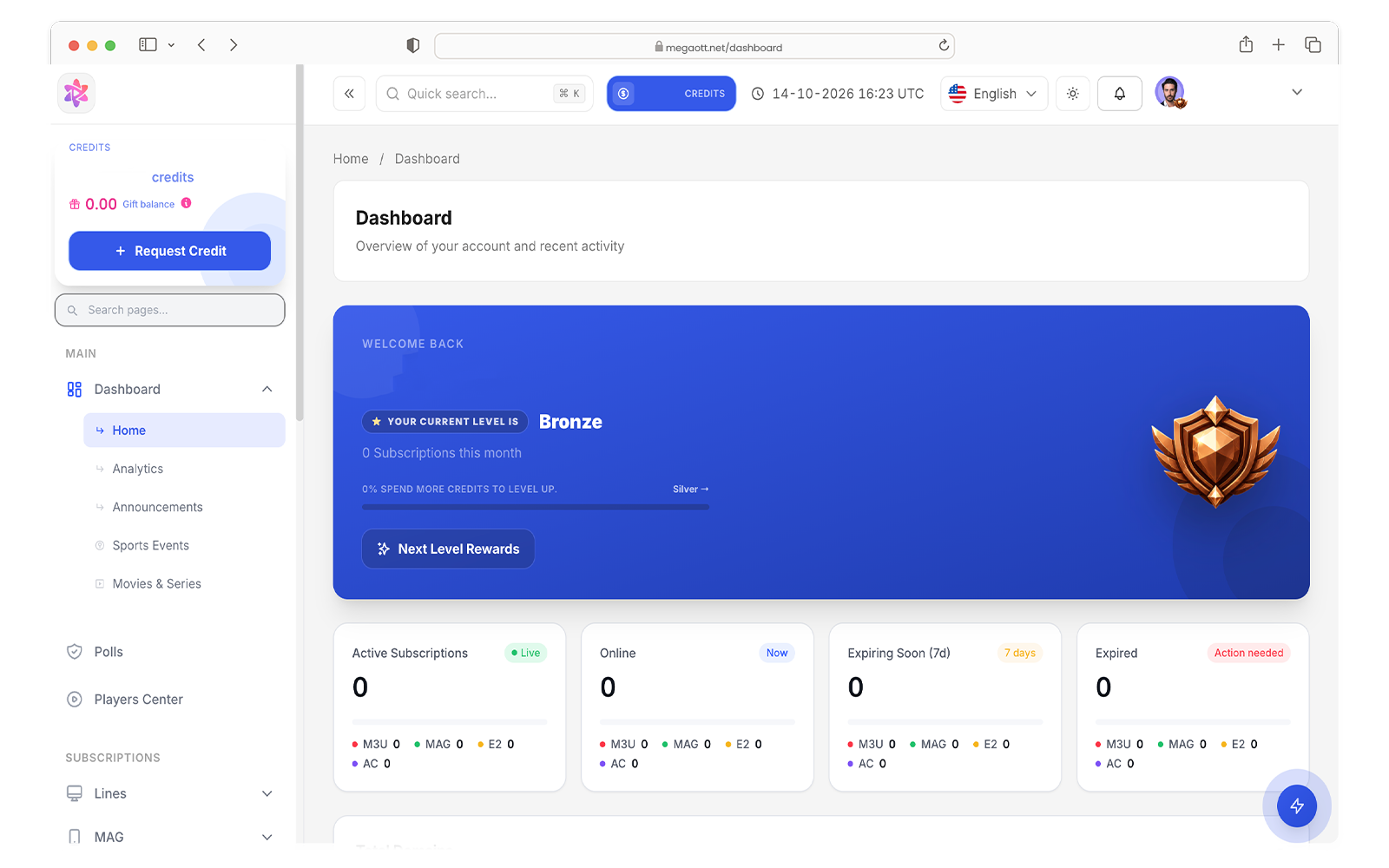1389x868 pixels.
Task: Expand the Lines submenu
Action: pyautogui.click(x=267, y=793)
